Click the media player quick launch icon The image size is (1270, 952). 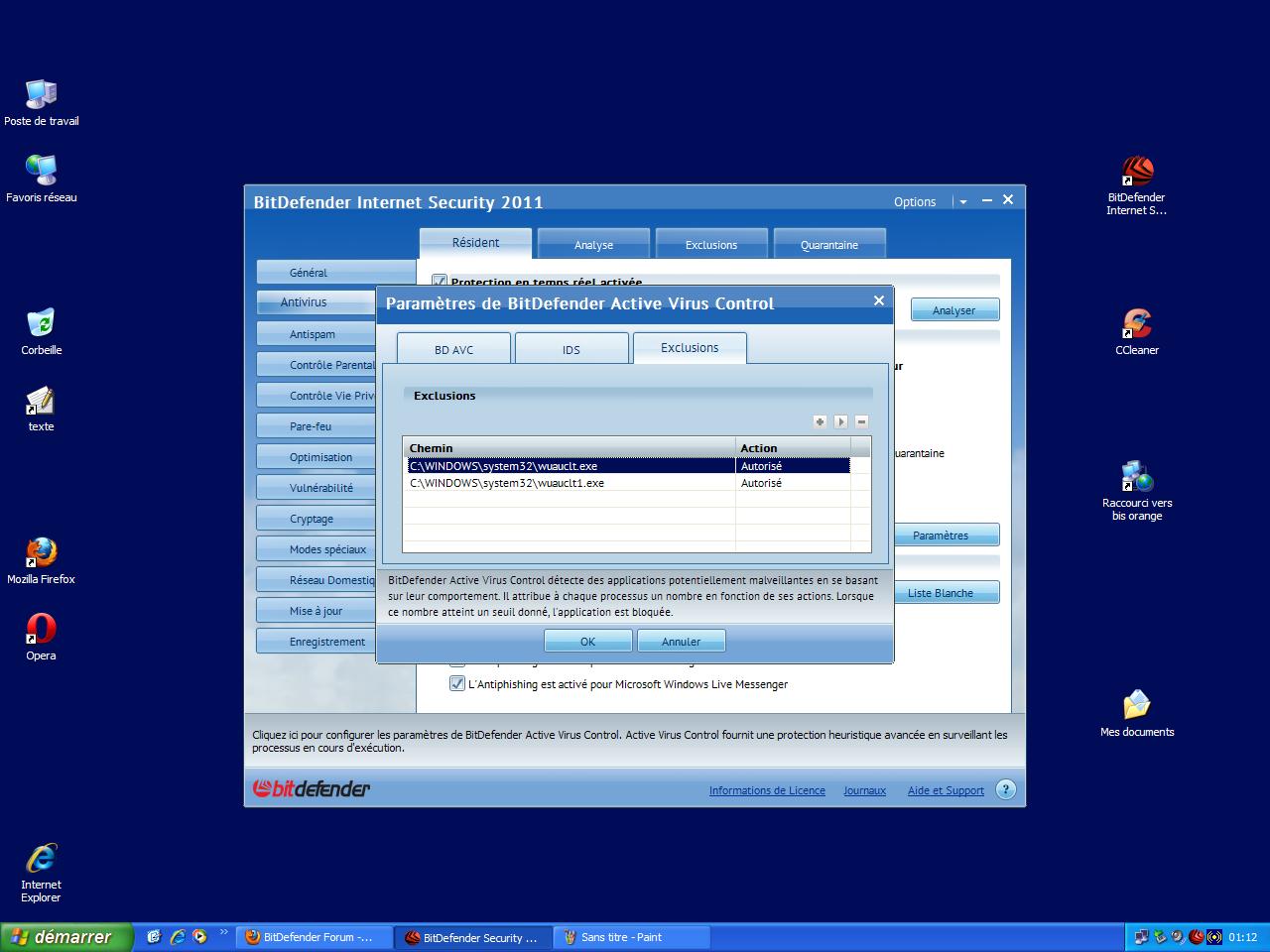[199, 936]
